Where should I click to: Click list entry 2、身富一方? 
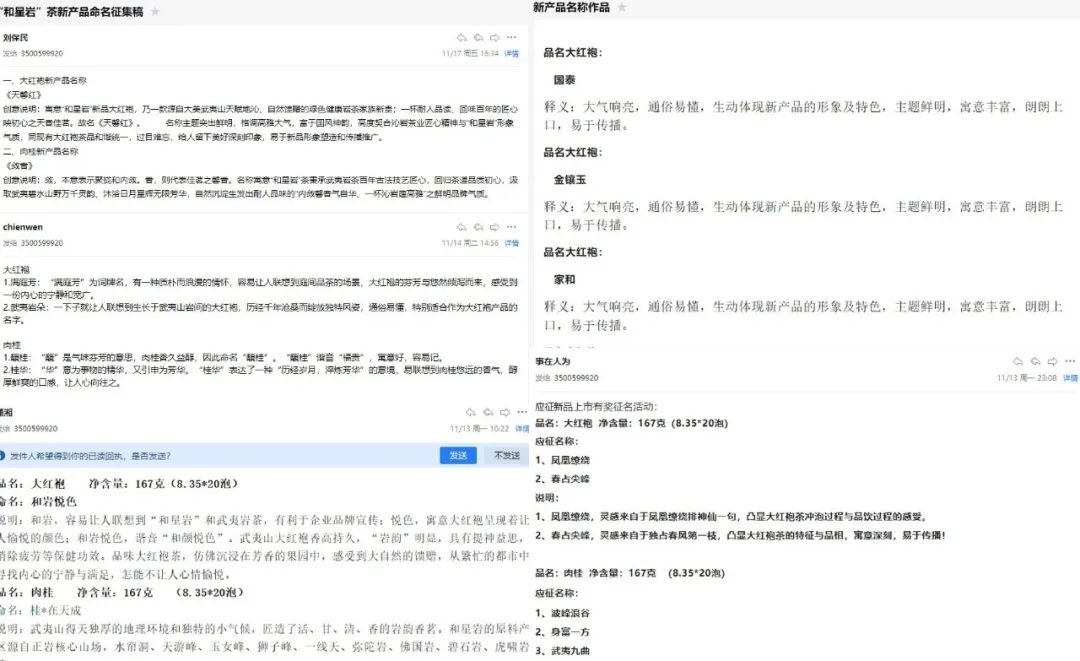tap(563, 631)
